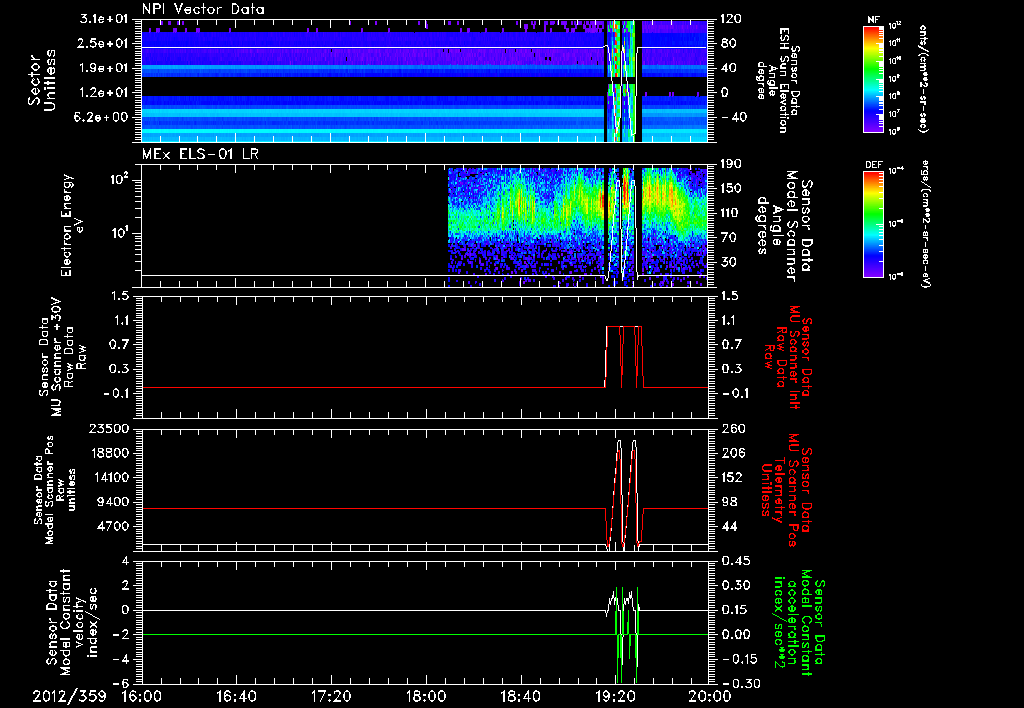Click the '2012/359' date label
The width and height of the screenshot is (1024, 708).
[69, 696]
